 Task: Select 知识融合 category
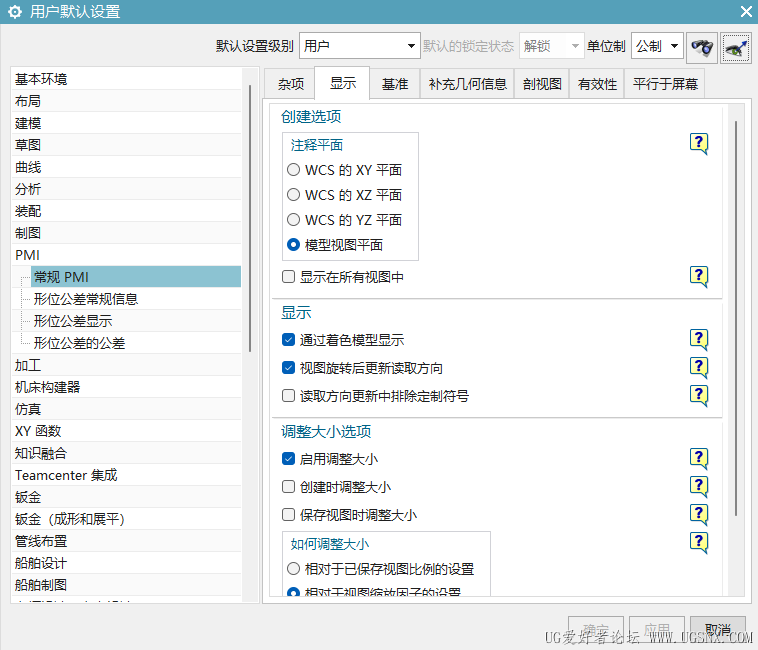(x=127, y=453)
